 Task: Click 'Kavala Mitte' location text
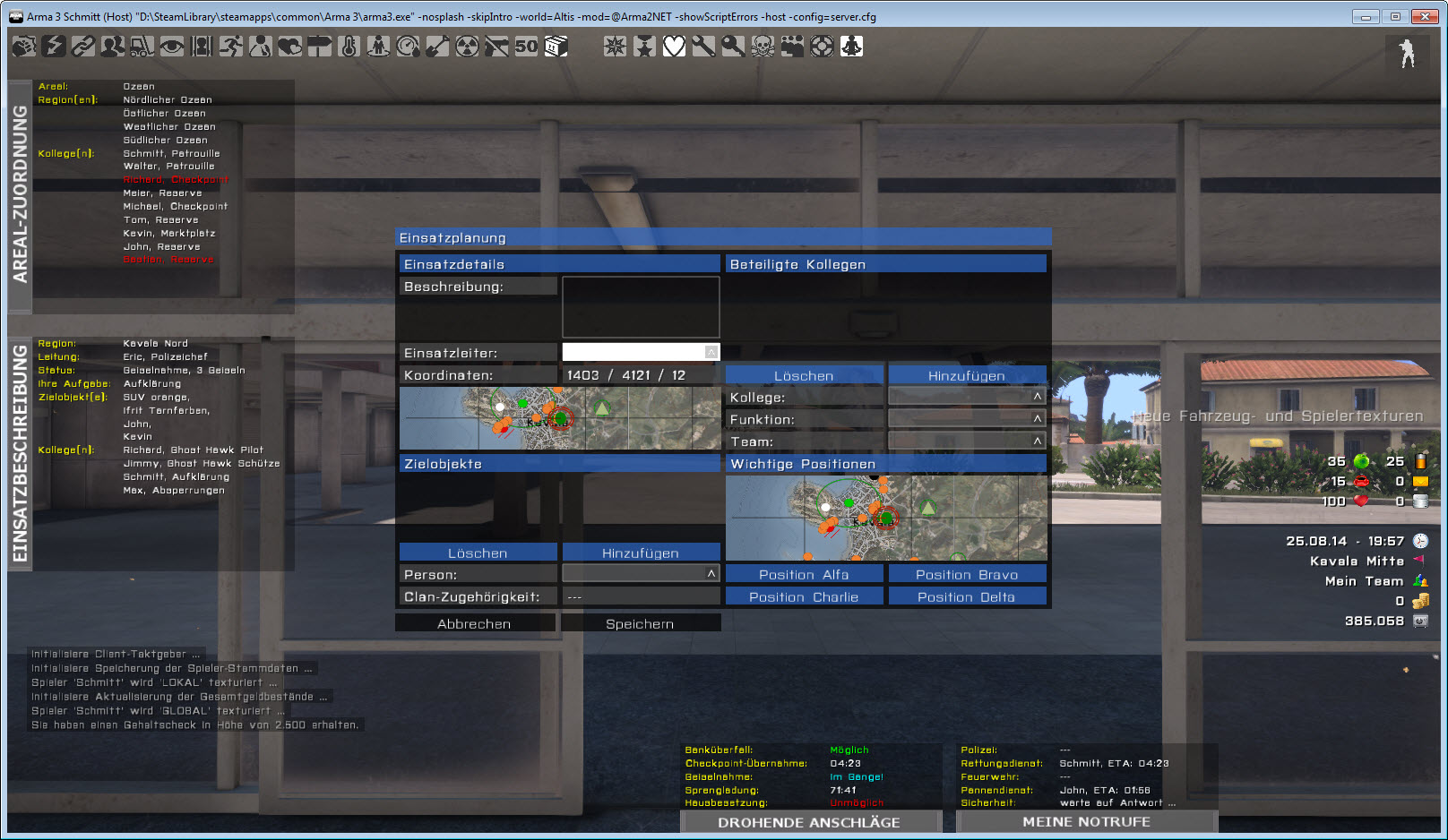click(1357, 561)
